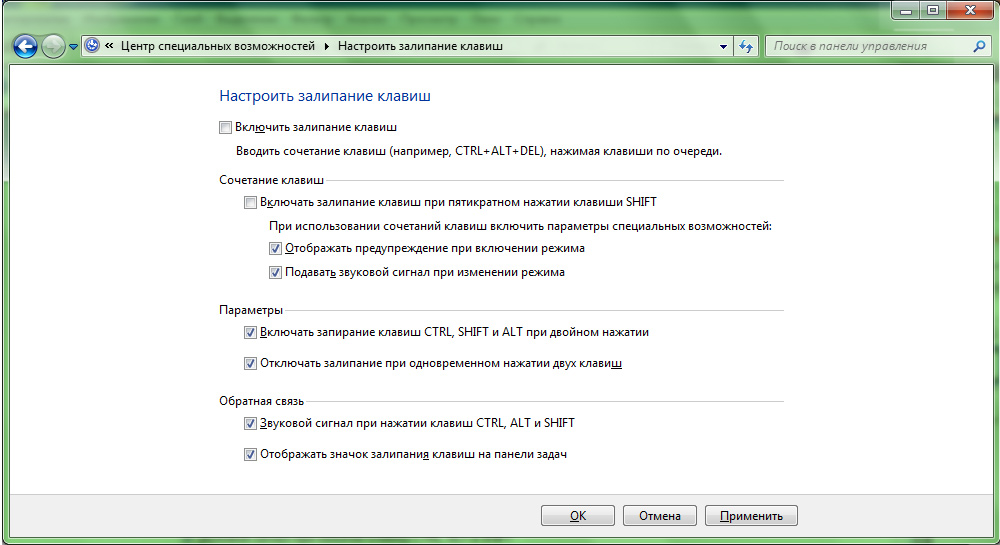Expand the '«' breadcrumb chevron in address bar
The height and width of the screenshot is (545, 1000).
[109, 46]
